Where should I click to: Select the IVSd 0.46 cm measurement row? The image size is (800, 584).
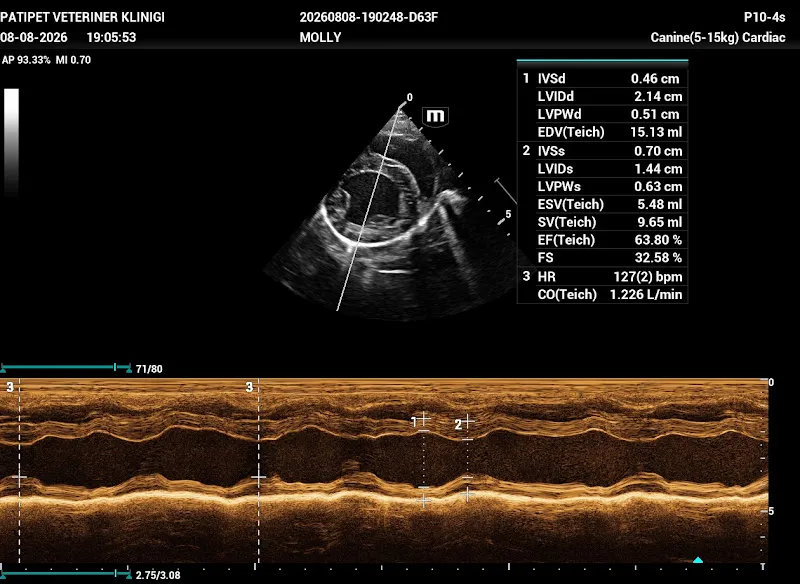click(603, 79)
